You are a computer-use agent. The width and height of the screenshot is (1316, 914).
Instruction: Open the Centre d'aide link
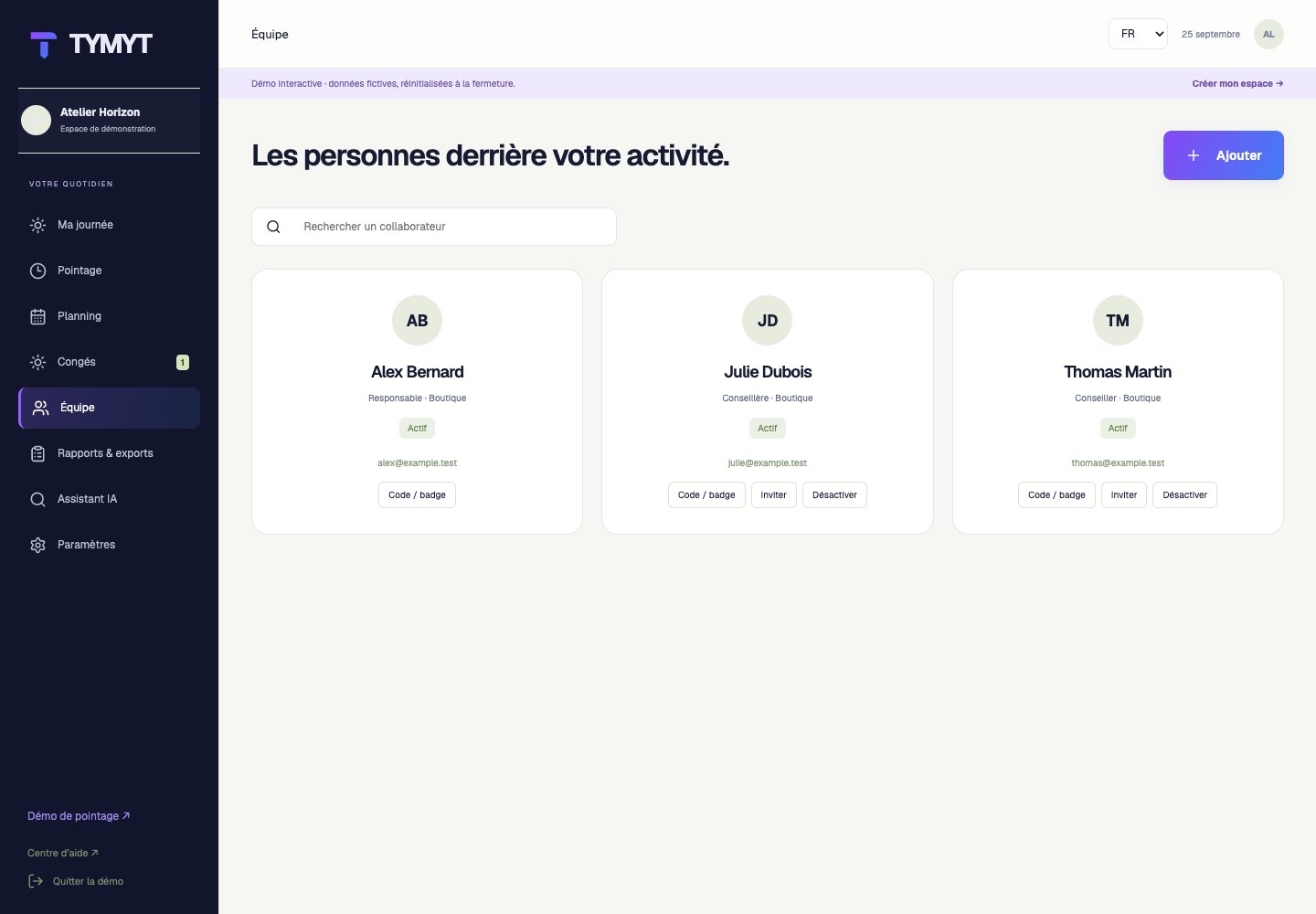point(63,853)
